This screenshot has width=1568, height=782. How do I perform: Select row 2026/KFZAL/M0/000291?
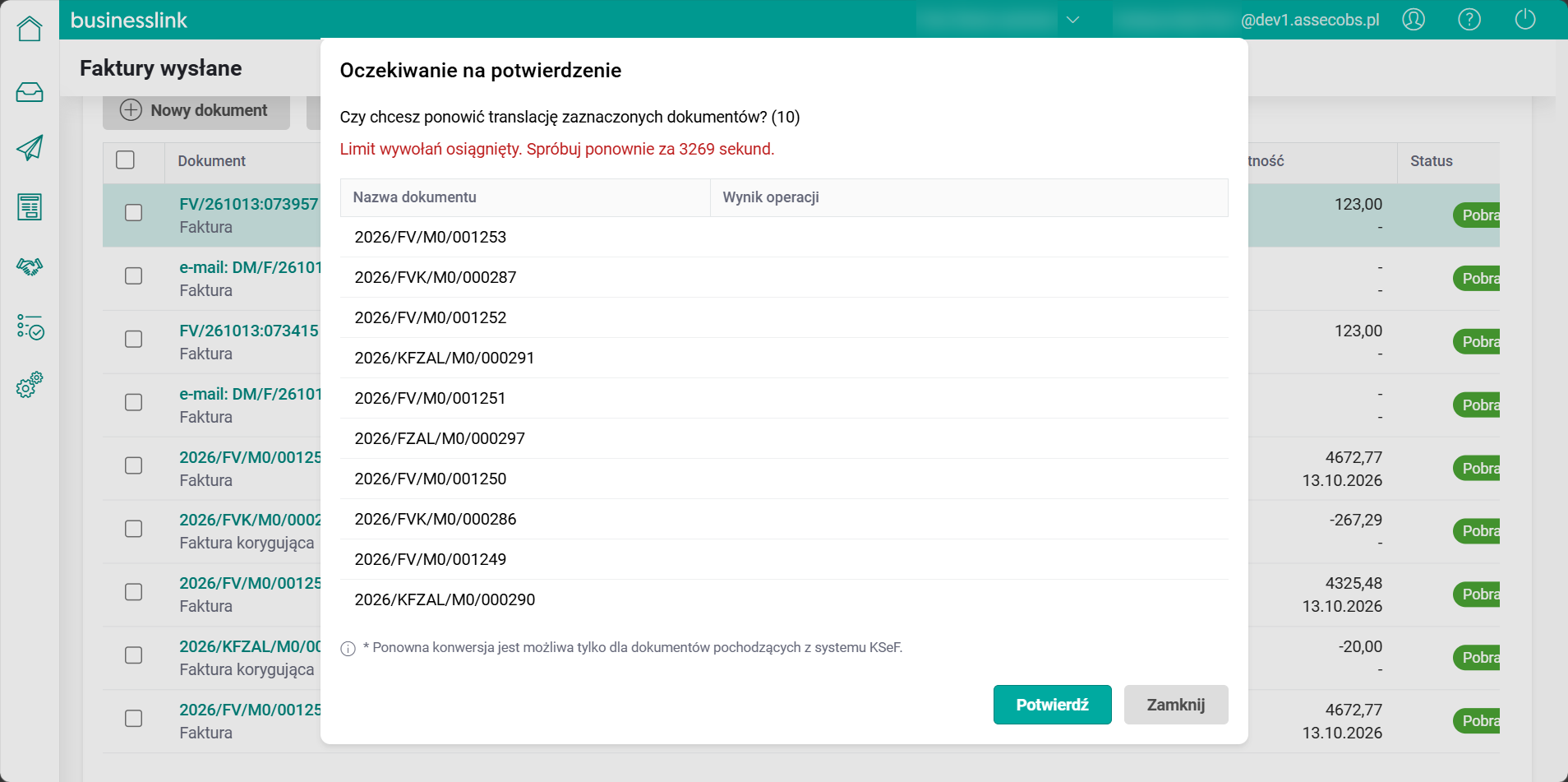(x=784, y=358)
